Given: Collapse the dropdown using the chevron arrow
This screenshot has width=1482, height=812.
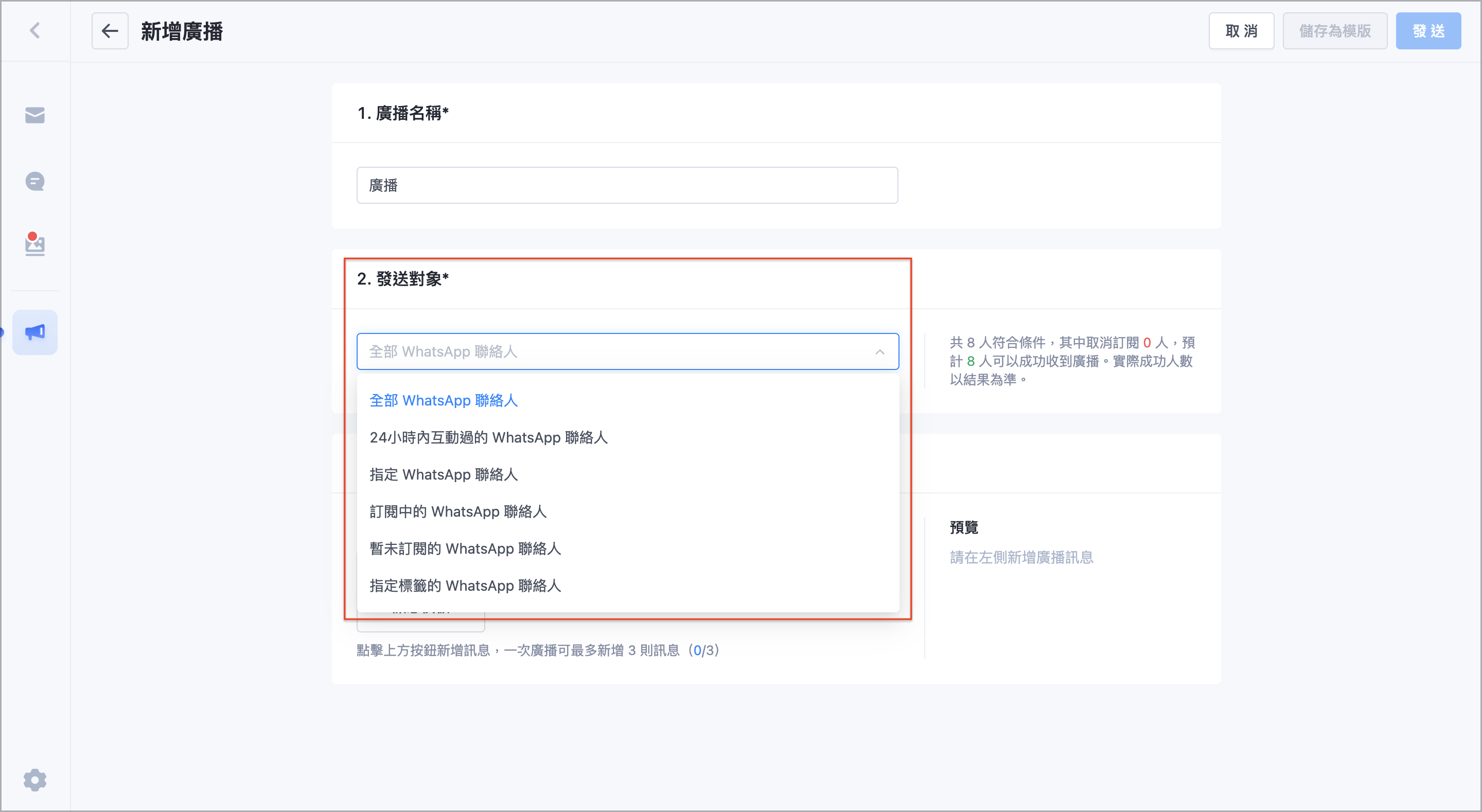Looking at the screenshot, I should pyautogui.click(x=879, y=351).
